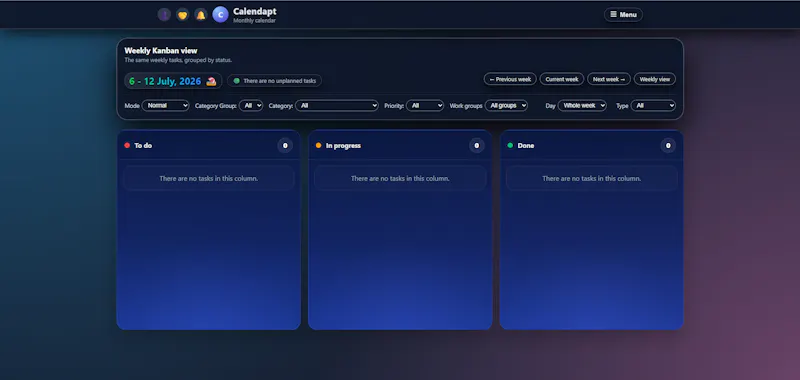Click the 'In progress' column title
Screen dimensions: 800x380
click(343, 145)
